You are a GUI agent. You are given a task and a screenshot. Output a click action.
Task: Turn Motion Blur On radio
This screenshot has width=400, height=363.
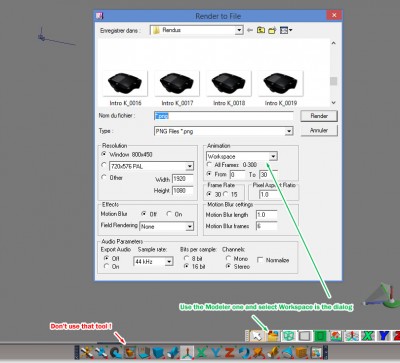[169, 214]
